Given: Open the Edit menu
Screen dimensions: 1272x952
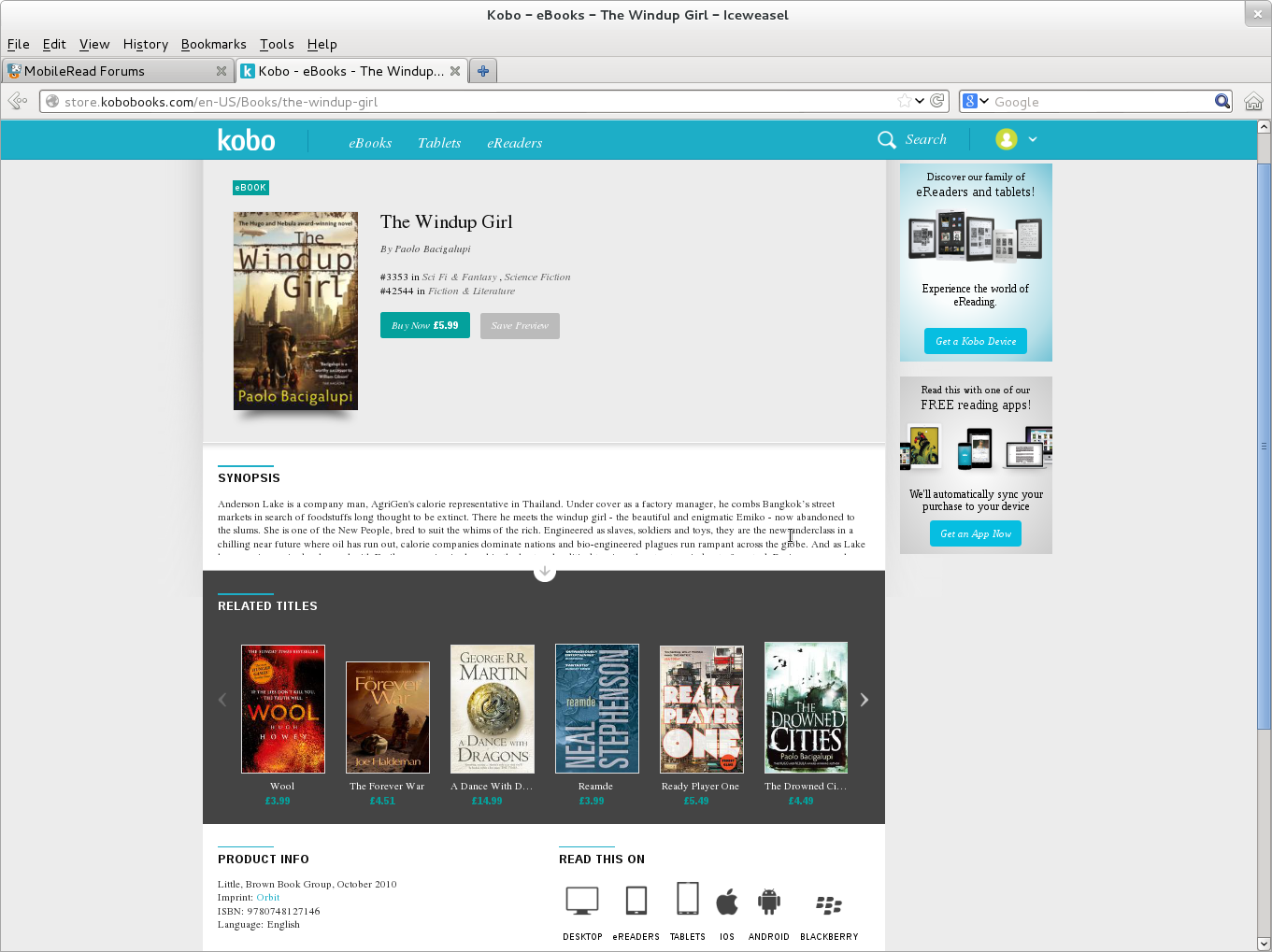Looking at the screenshot, I should [54, 44].
